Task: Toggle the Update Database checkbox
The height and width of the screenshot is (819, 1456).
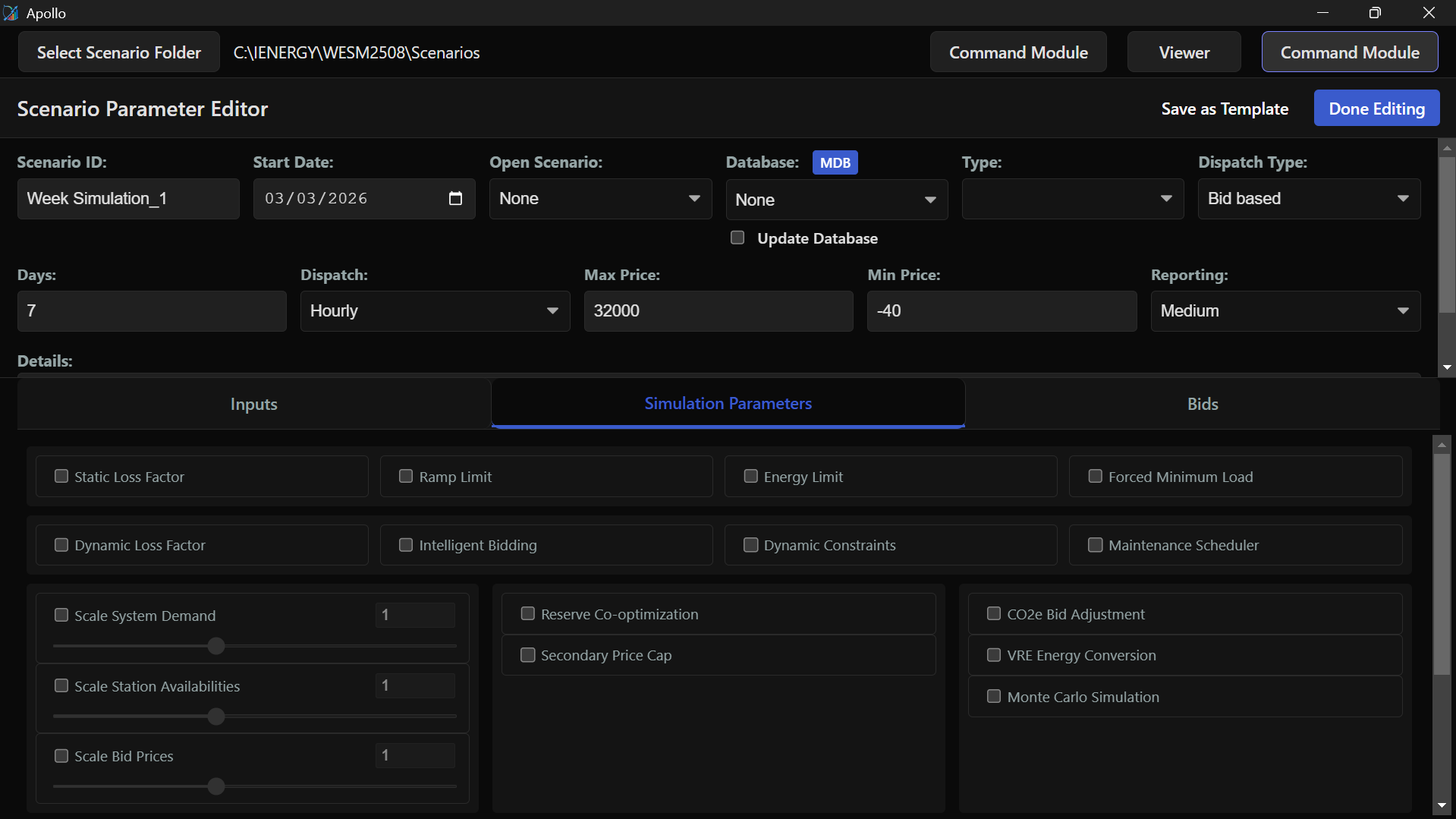Action: tap(737, 238)
